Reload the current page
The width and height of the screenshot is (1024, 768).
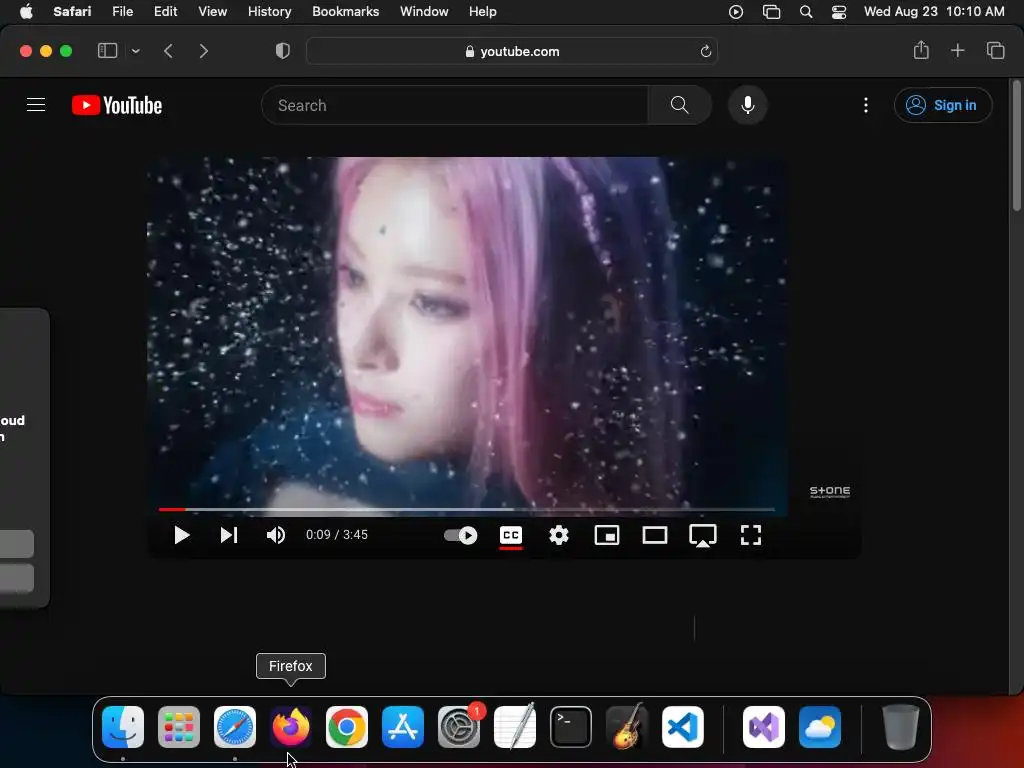coord(705,51)
